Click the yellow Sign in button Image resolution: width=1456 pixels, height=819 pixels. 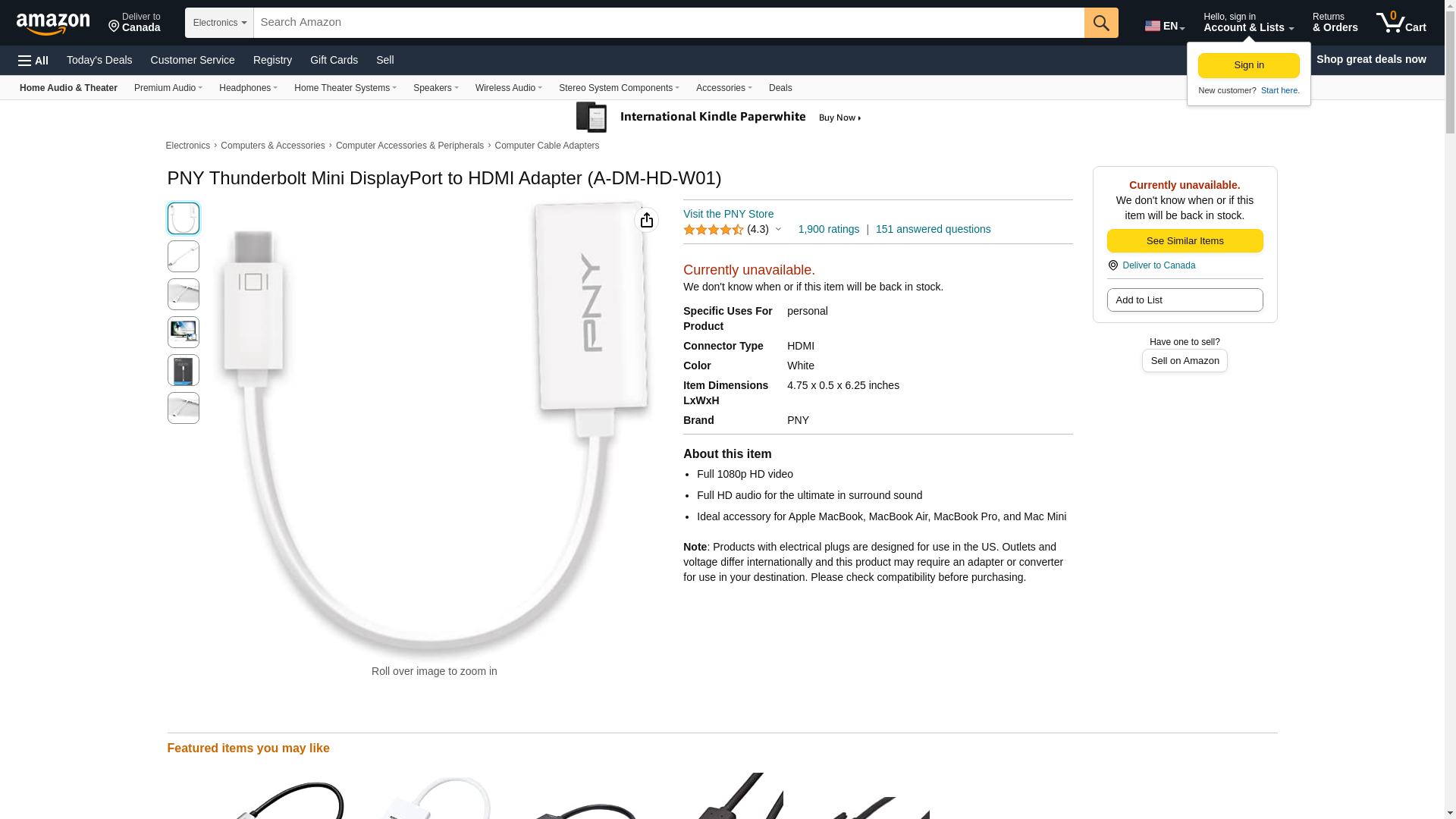(x=1248, y=66)
